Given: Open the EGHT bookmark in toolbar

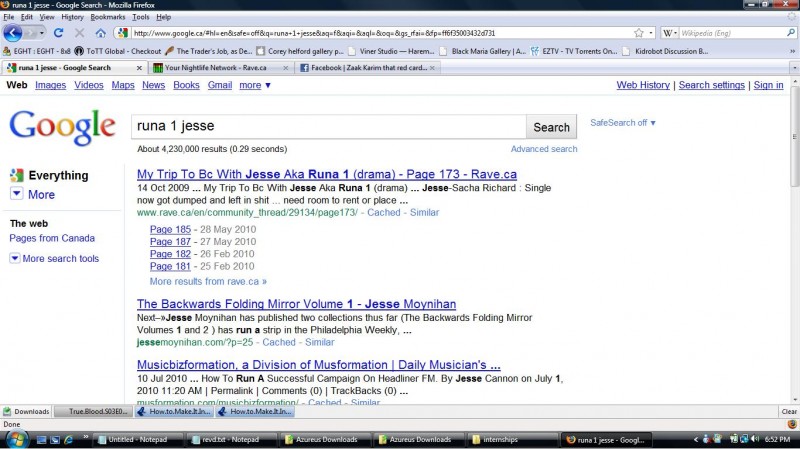Looking at the screenshot, I should pos(37,51).
